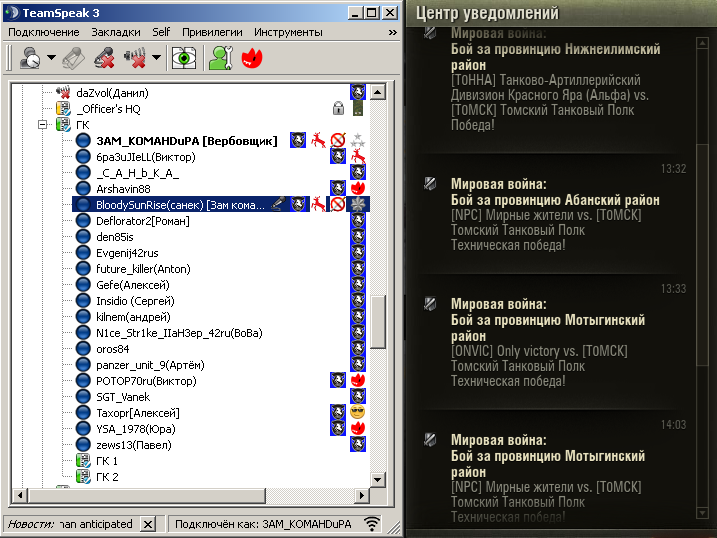
Task: Select the ГК channel
Action: click(x=83, y=125)
